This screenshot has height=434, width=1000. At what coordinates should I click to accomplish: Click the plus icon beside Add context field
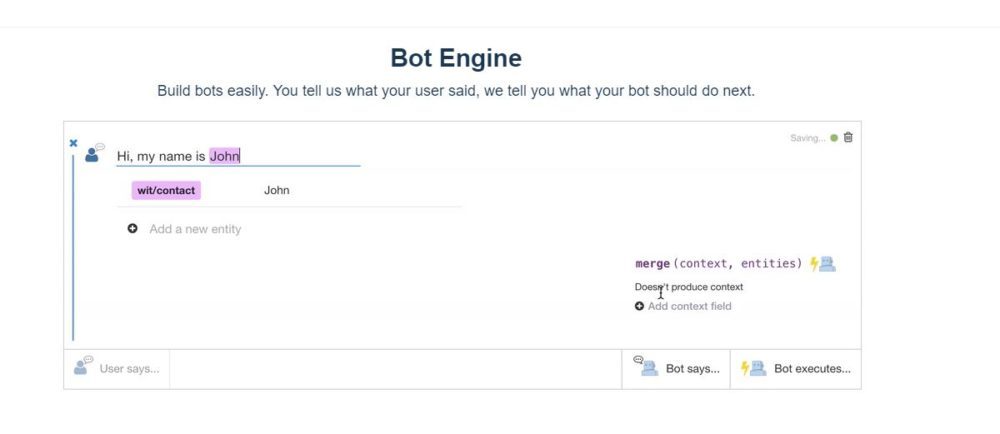tap(640, 306)
